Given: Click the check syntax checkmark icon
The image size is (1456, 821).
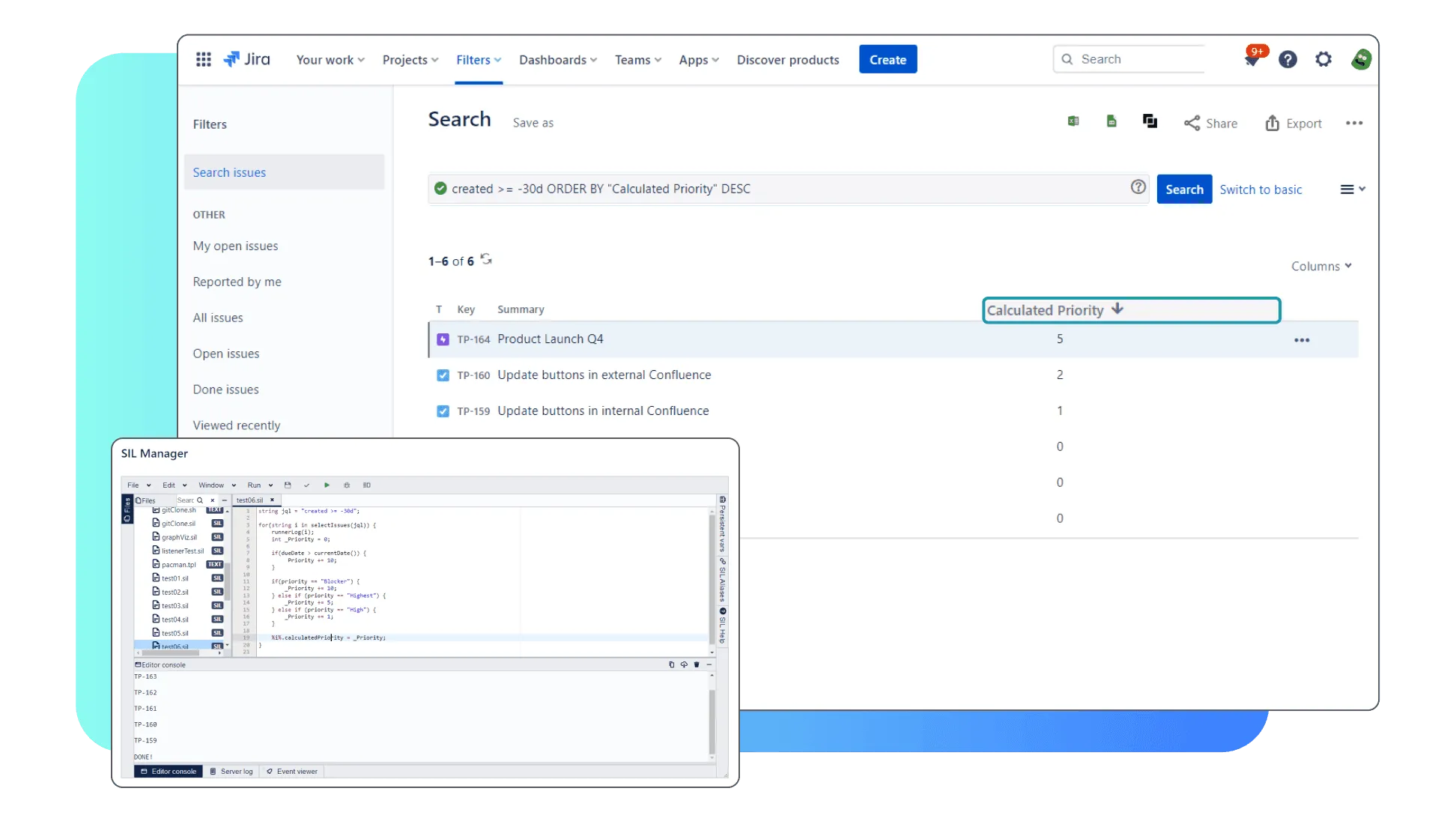Looking at the screenshot, I should point(306,485).
